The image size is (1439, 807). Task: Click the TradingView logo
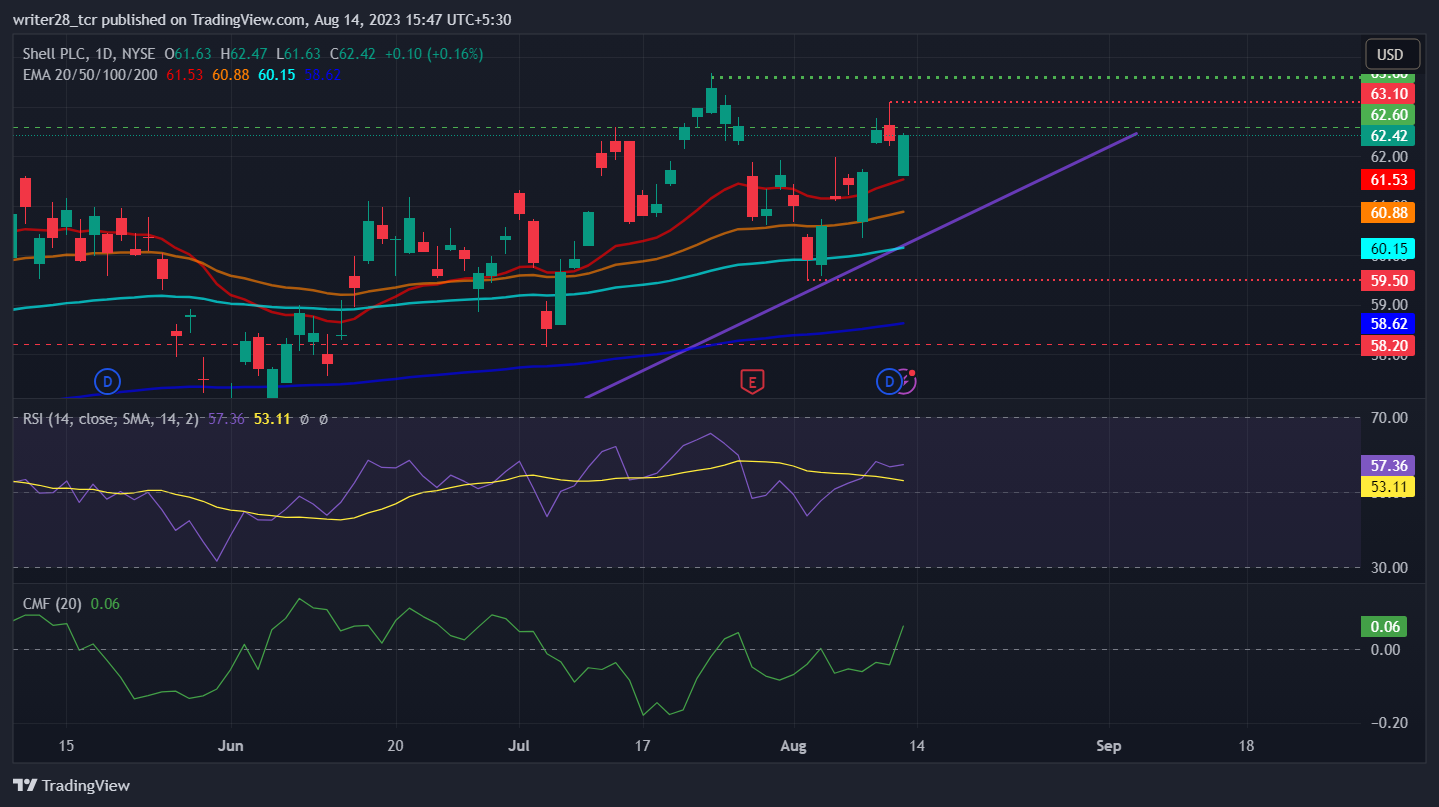pyautogui.click(x=71, y=786)
